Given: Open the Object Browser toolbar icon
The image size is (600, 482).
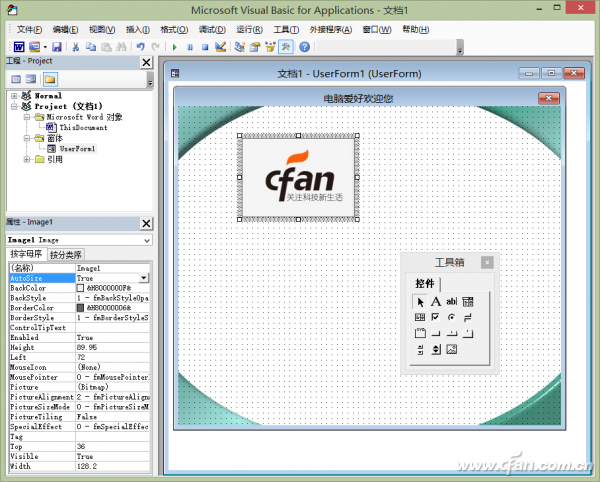Looking at the screenshot, I should click(270, 47).
